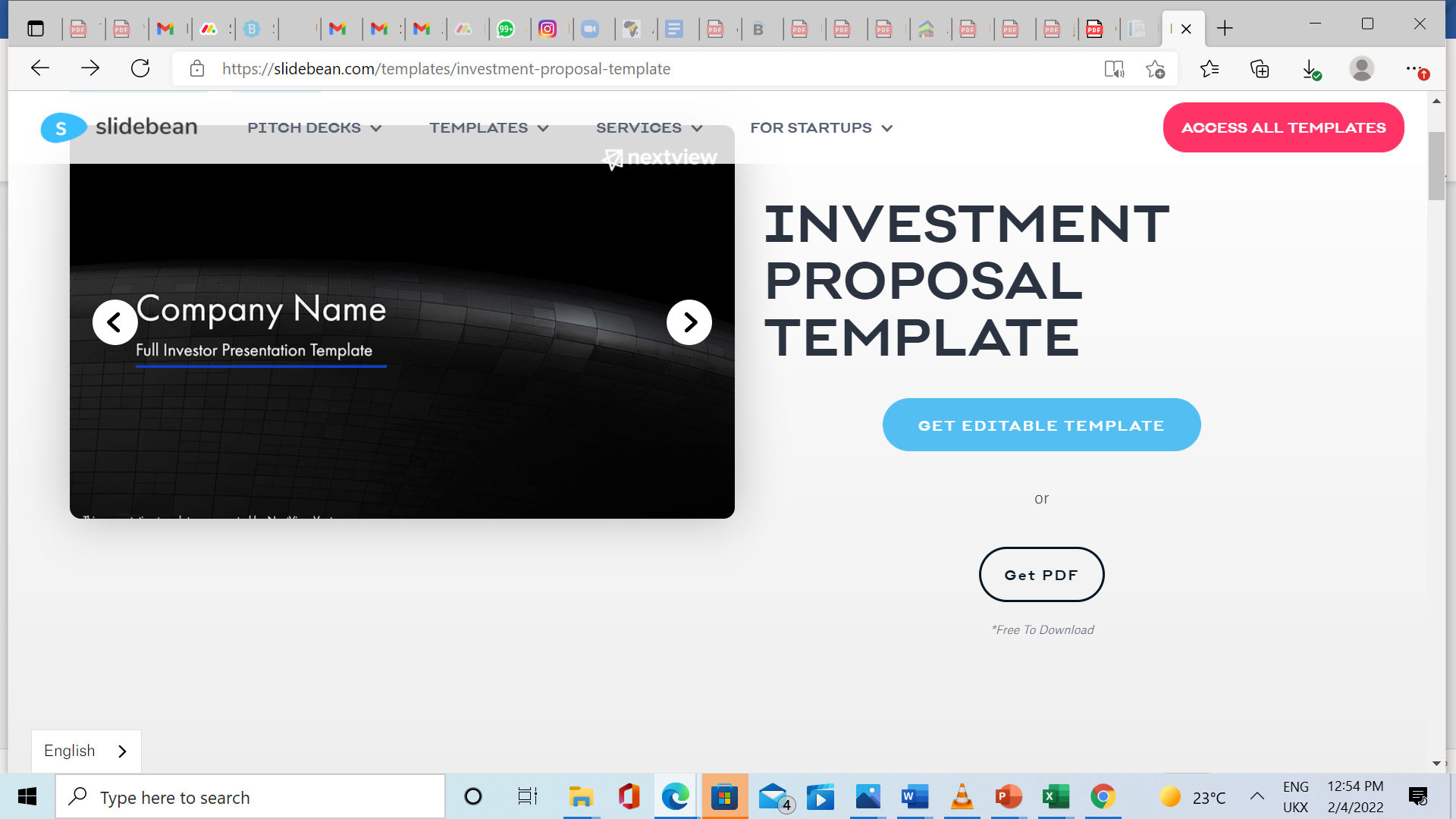The image size is (1456, 819).
Task: Open the For Startups menu
Action: 821,128
